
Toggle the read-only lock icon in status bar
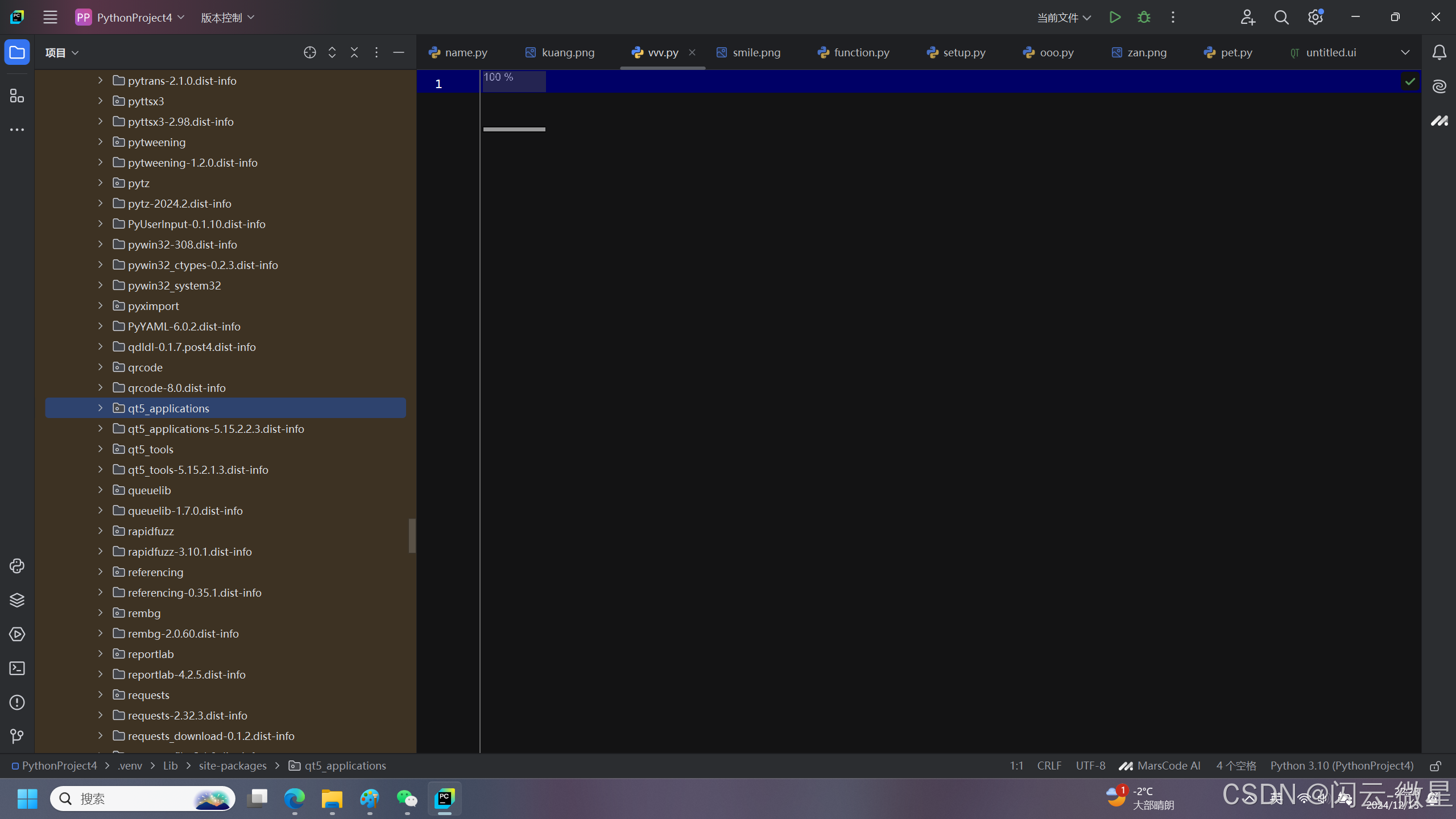(1436, 766)
